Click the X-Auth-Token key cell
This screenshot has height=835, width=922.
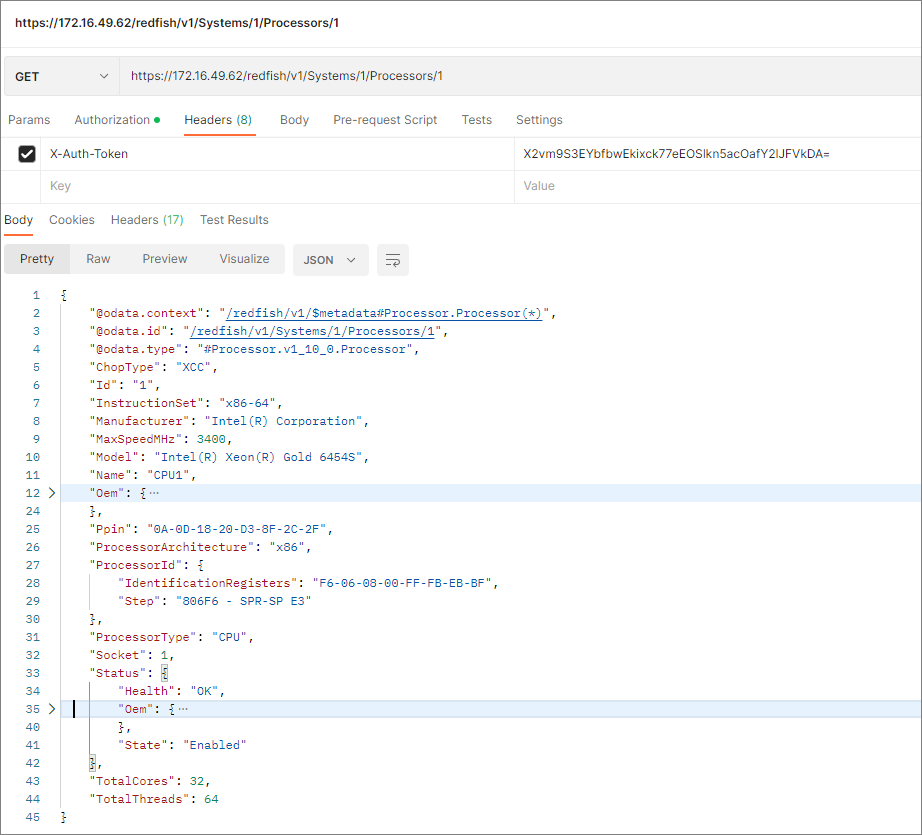[278, 154]
